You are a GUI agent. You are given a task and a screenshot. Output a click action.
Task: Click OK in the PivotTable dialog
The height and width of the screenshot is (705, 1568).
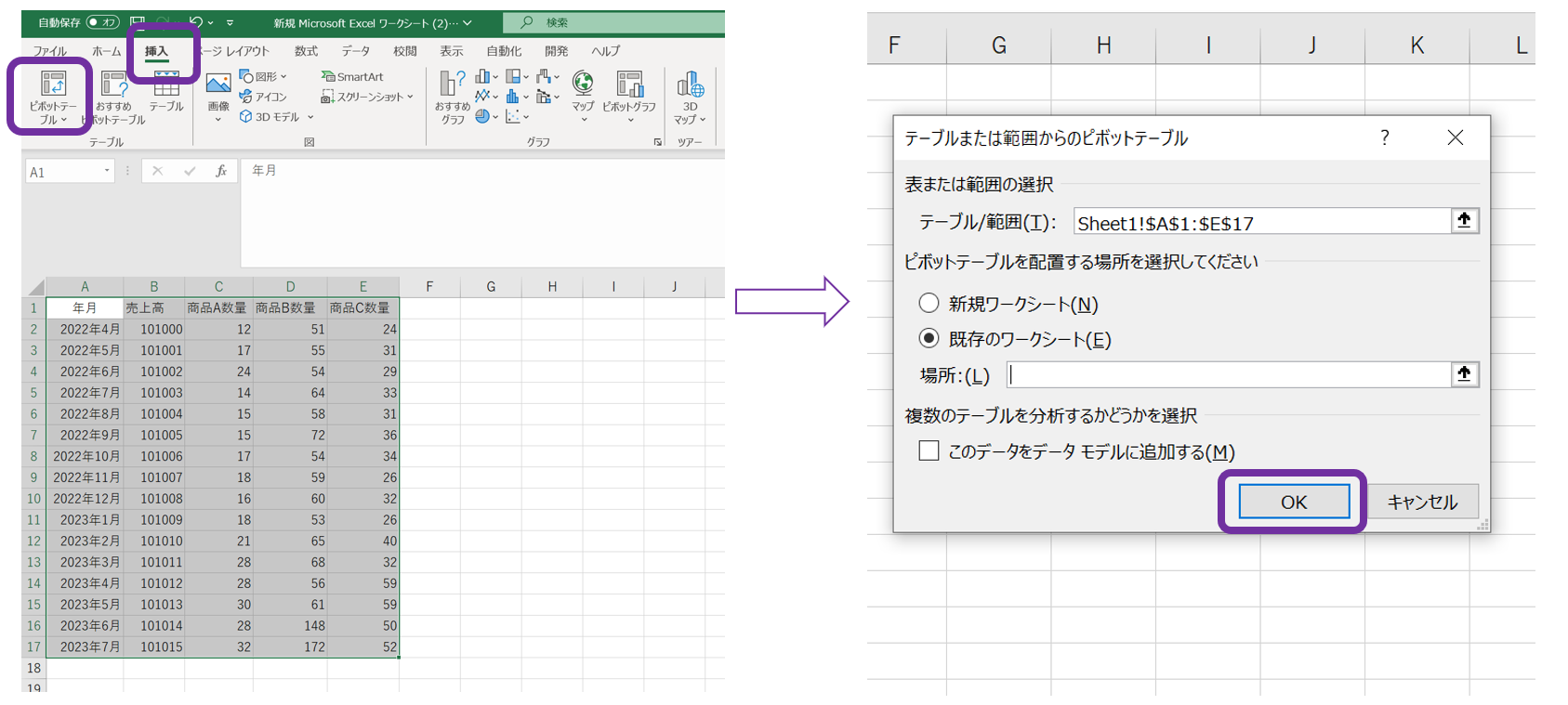(1294, 502)
